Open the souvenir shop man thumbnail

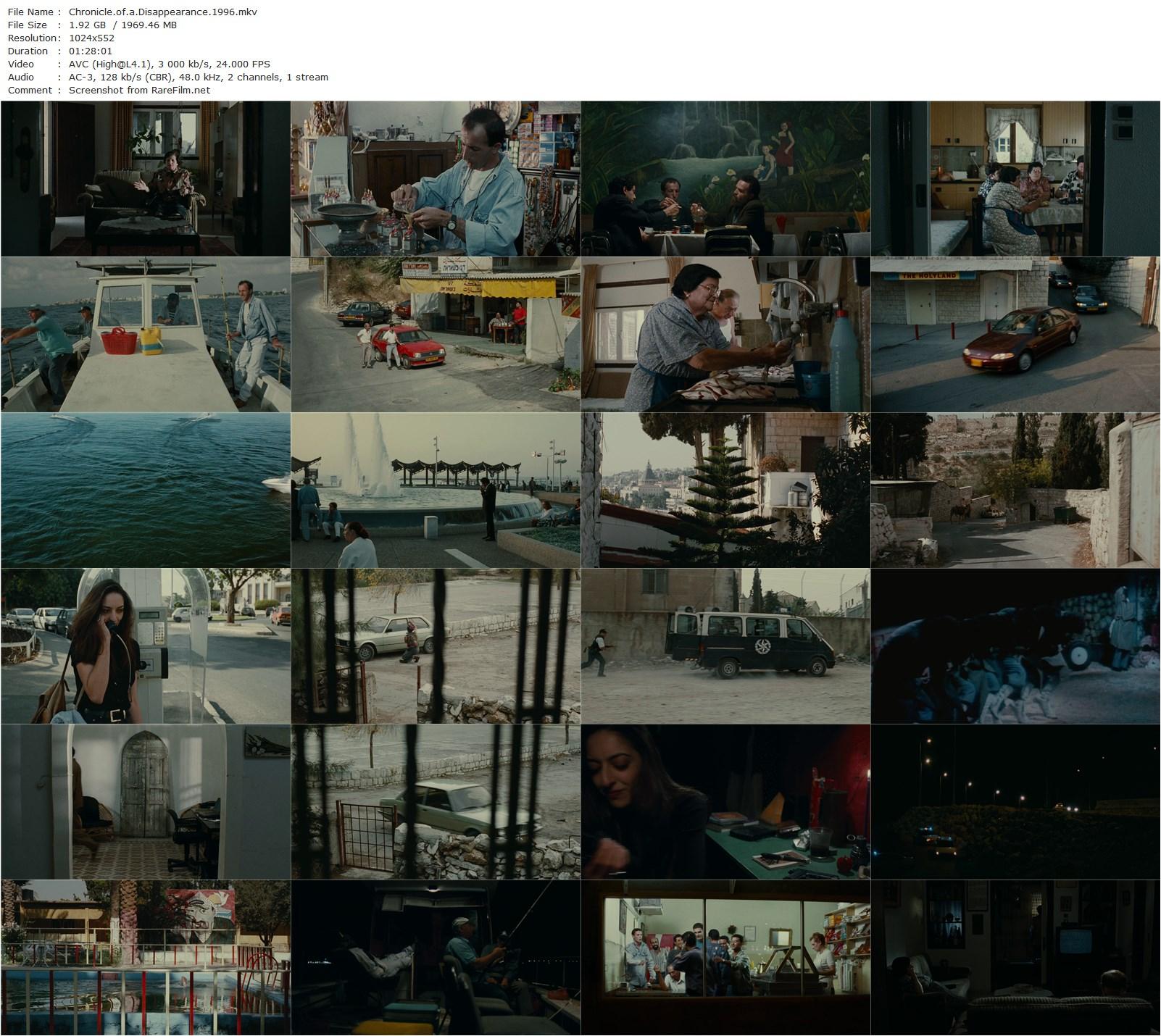[436, 178]
